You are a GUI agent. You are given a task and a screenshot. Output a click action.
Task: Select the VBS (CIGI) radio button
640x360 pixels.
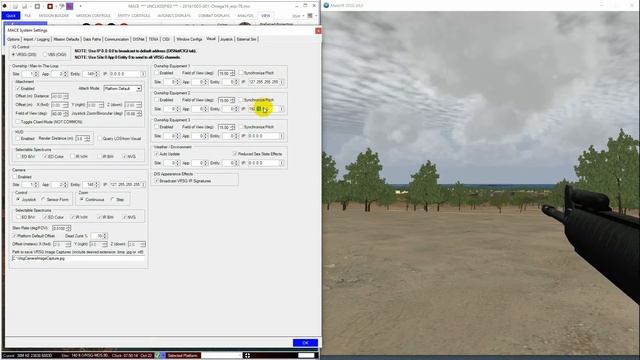(45, 54)
